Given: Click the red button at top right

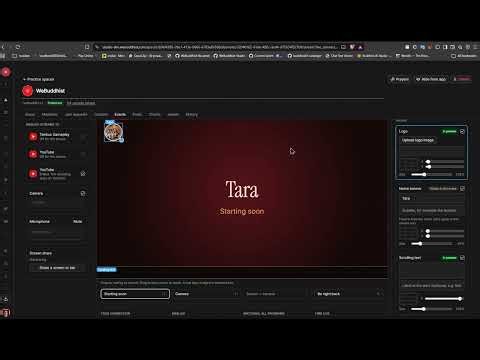Looking at the screenshot, I should tap(462, 79).
